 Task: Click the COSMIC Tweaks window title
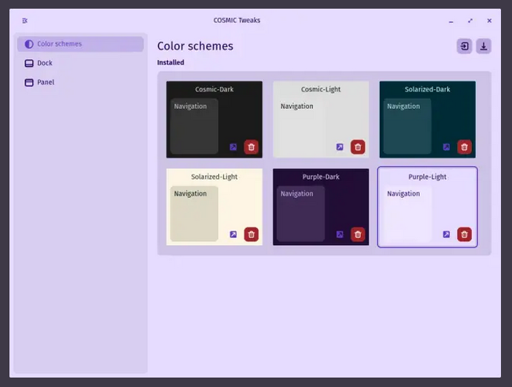237,20
